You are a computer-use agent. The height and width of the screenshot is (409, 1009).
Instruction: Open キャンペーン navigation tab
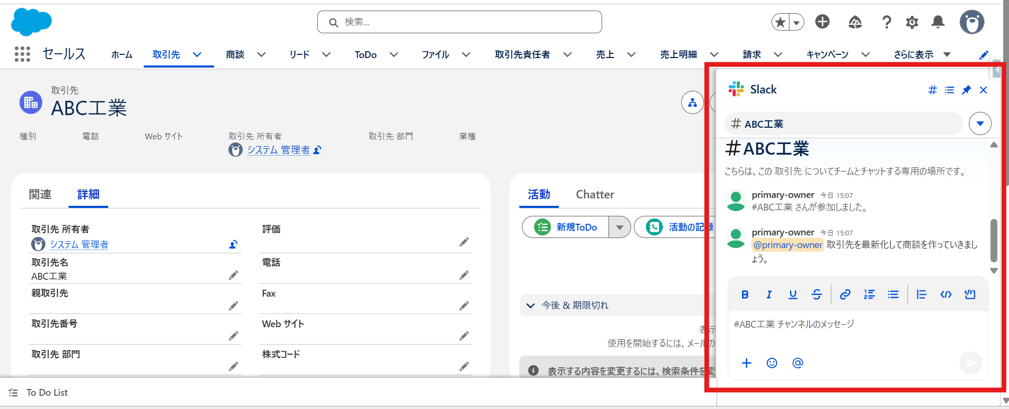[828, 55]
